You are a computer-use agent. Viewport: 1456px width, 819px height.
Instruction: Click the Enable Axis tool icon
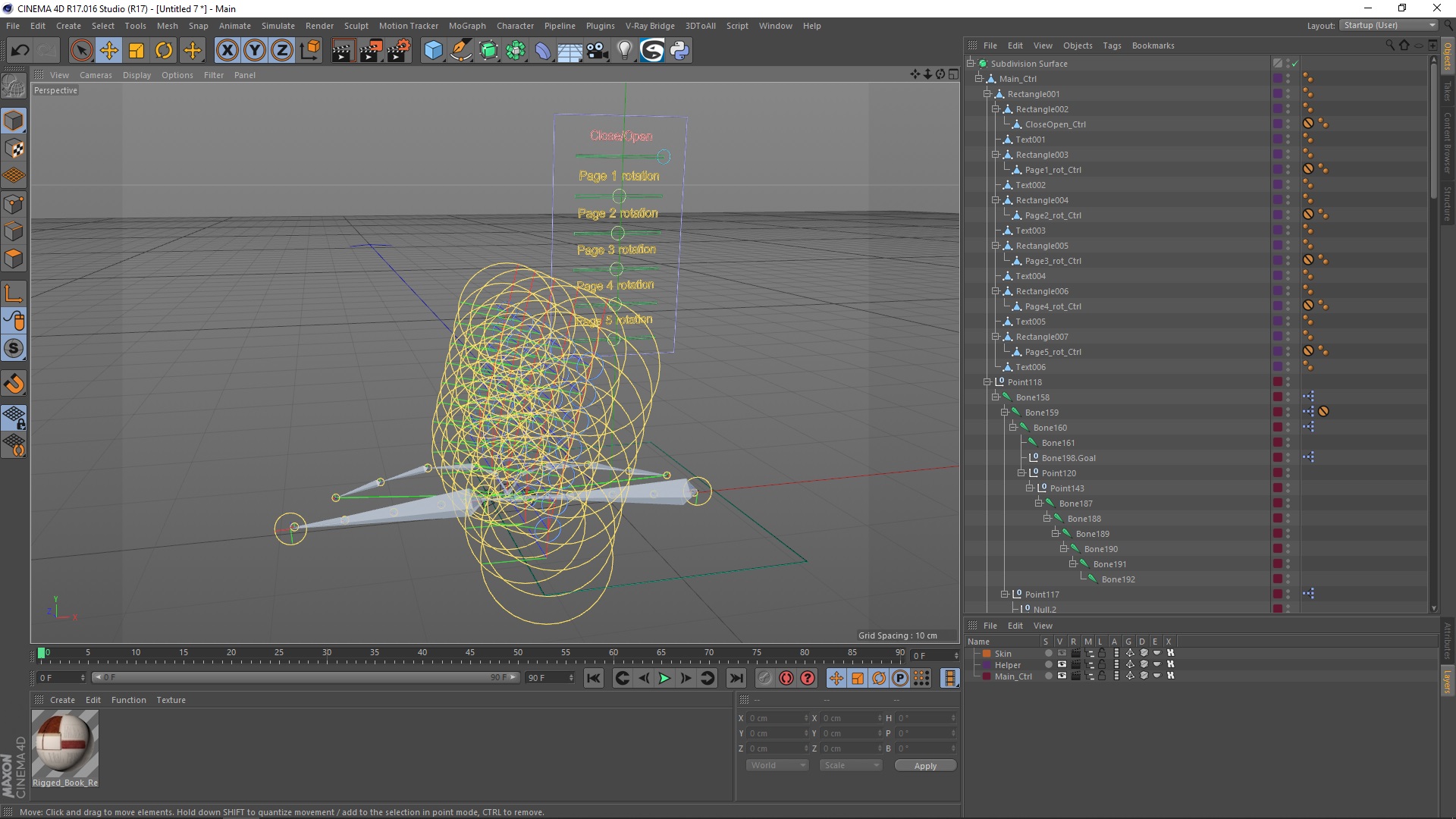[x=14, y=293]
